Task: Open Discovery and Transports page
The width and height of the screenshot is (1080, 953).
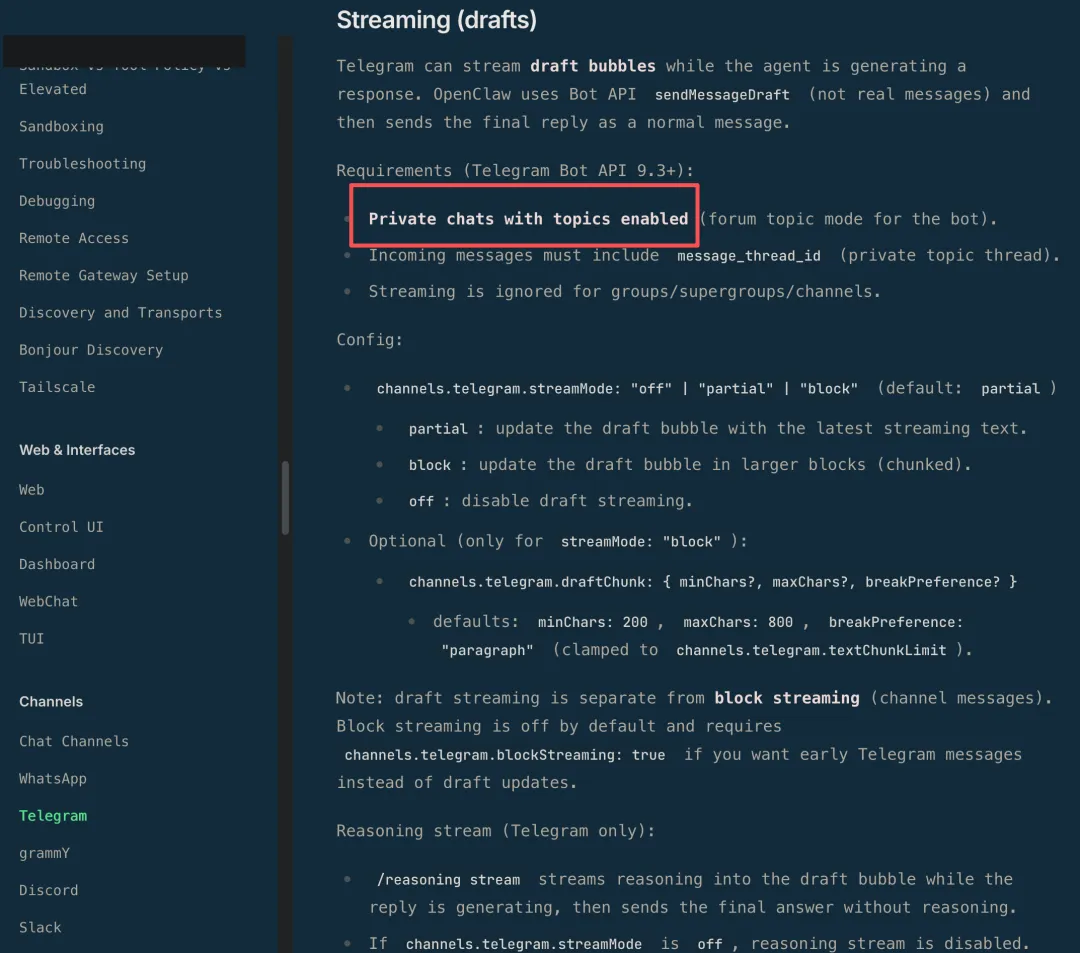Action: pos(121,313)
